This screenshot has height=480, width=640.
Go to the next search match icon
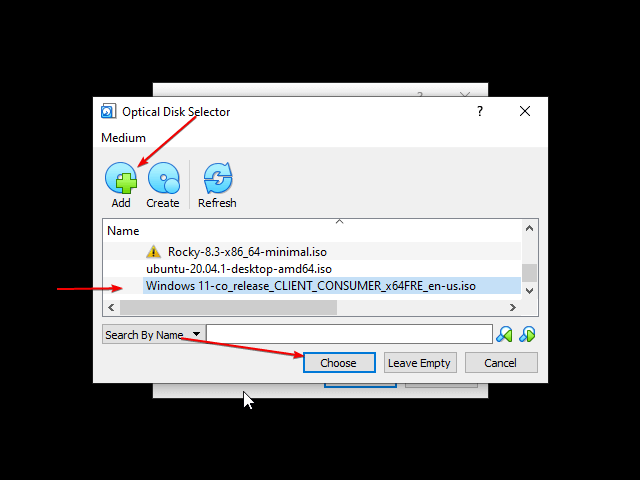point(527,334)
